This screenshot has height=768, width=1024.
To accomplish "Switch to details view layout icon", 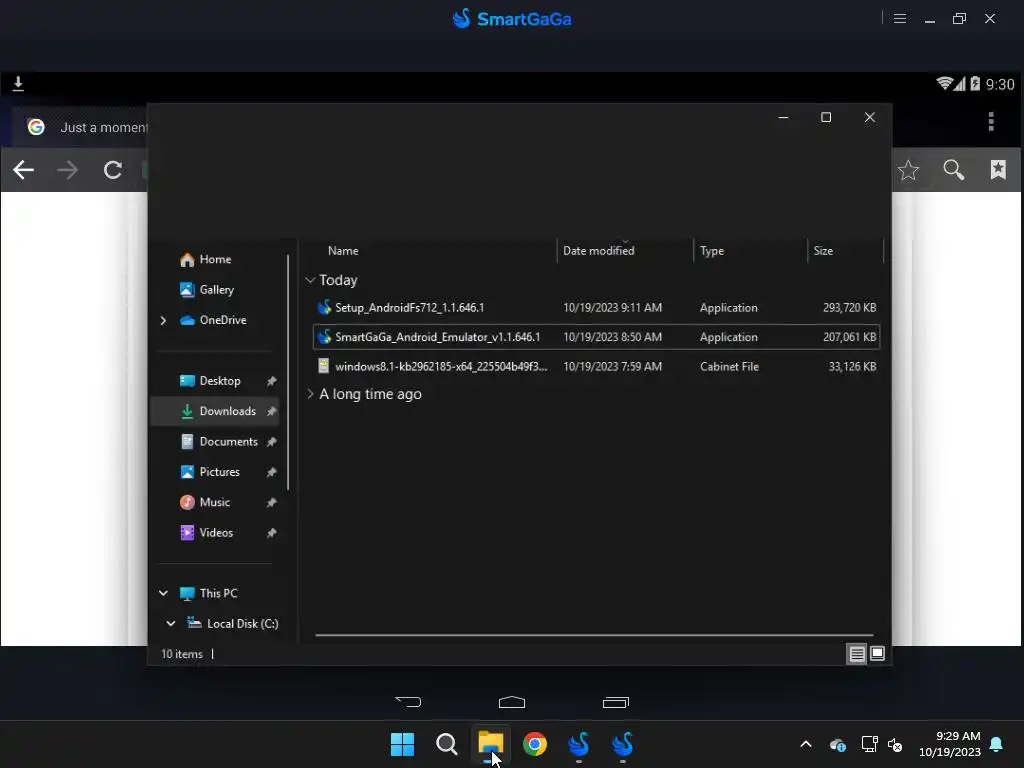I will (x=857, y=654).
